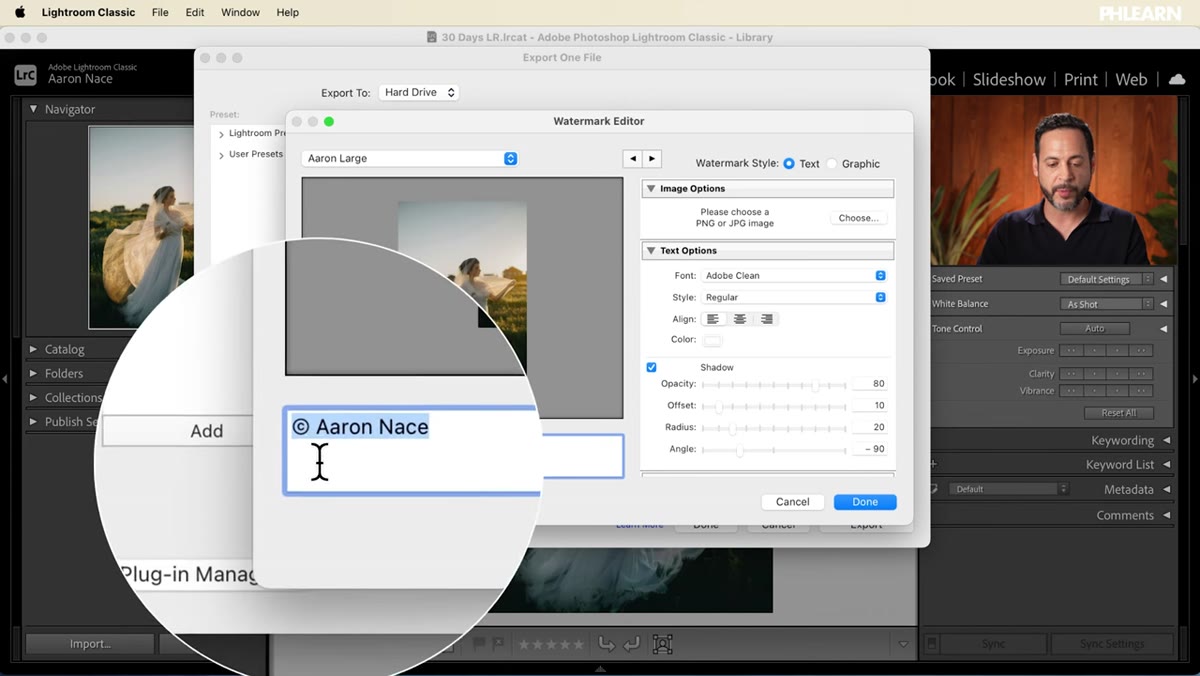This screenshot has width=1200, height=676.
Task: Collapse the Text Options section
Action: (x=651, y=250)
